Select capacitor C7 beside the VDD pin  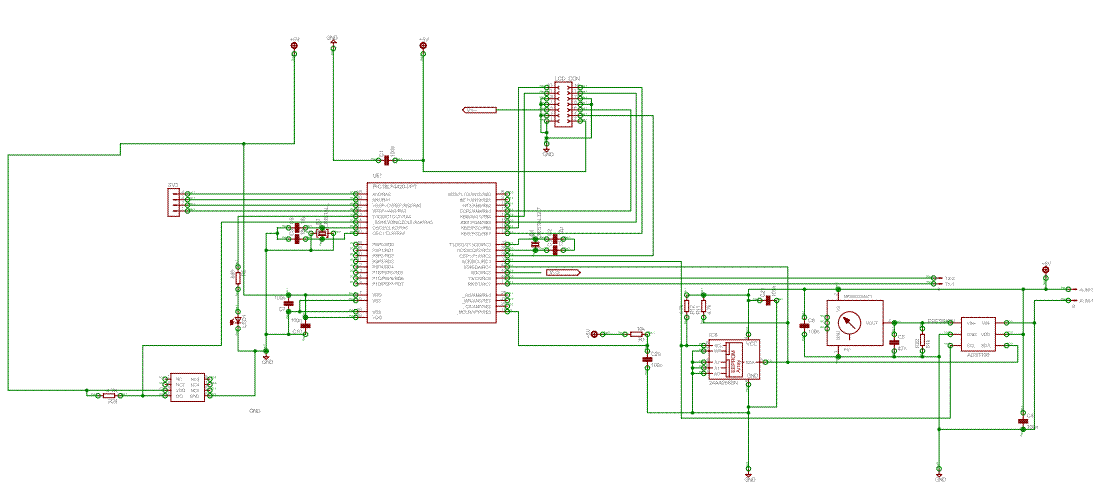point(289,304)
